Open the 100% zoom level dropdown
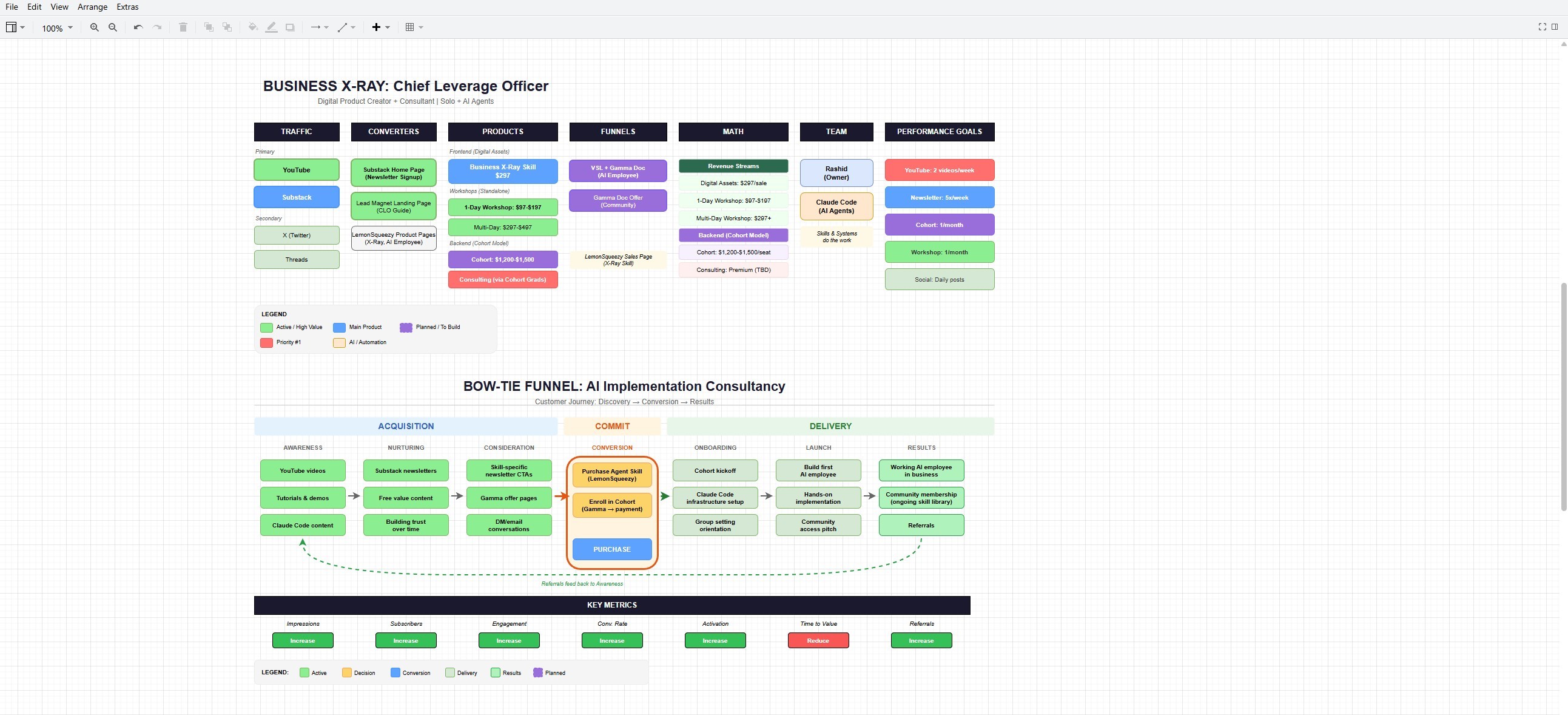1568x715 pixels. 57,28
